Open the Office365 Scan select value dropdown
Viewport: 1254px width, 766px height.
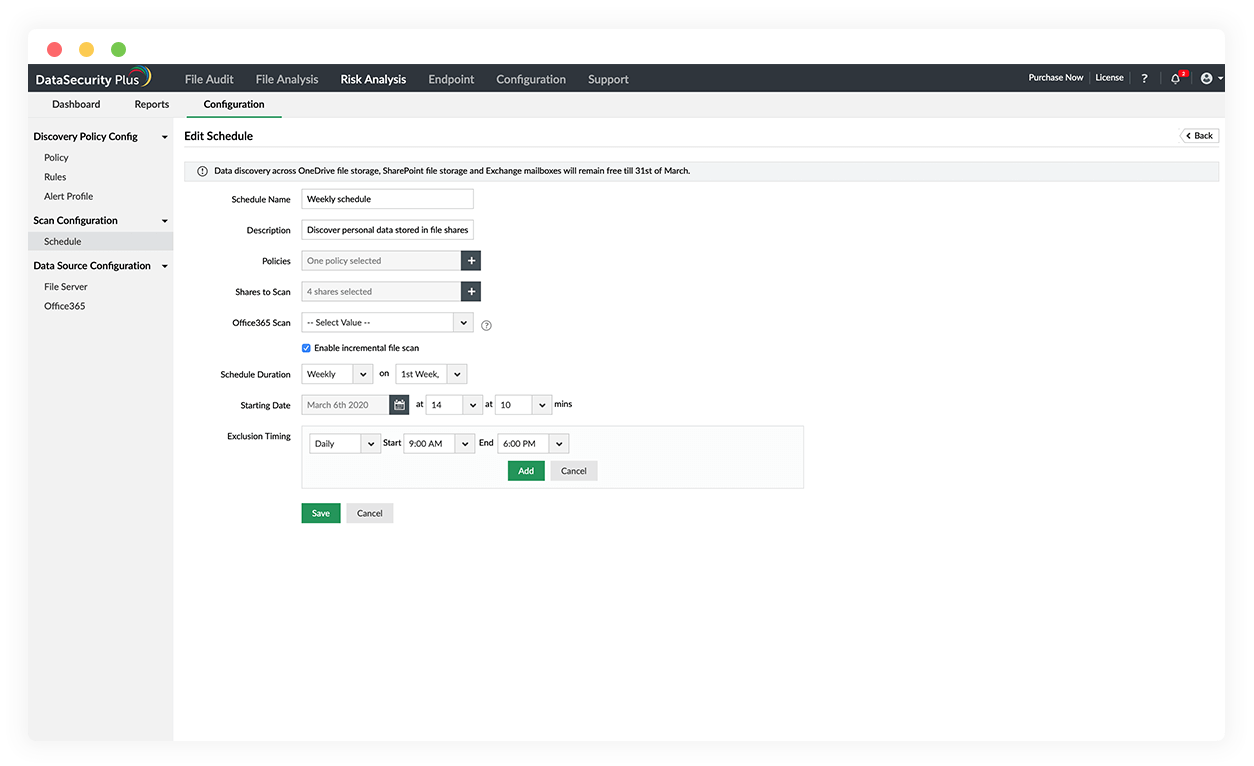387,322
